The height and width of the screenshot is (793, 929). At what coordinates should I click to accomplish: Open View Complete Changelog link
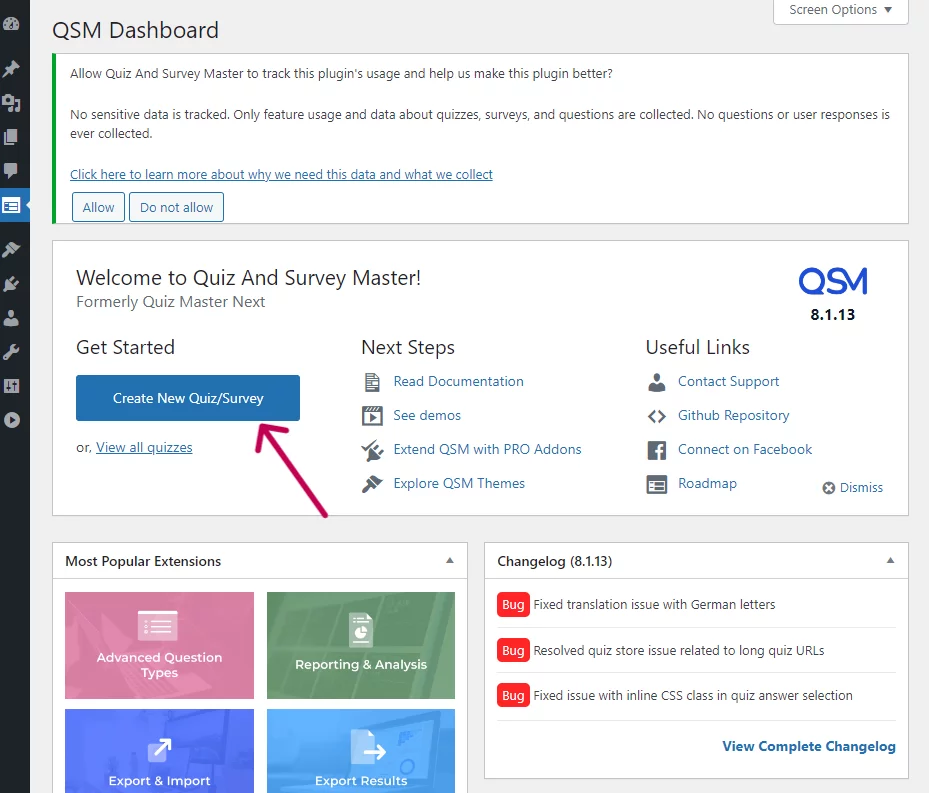pyautogui.click(x=809, y=746)
